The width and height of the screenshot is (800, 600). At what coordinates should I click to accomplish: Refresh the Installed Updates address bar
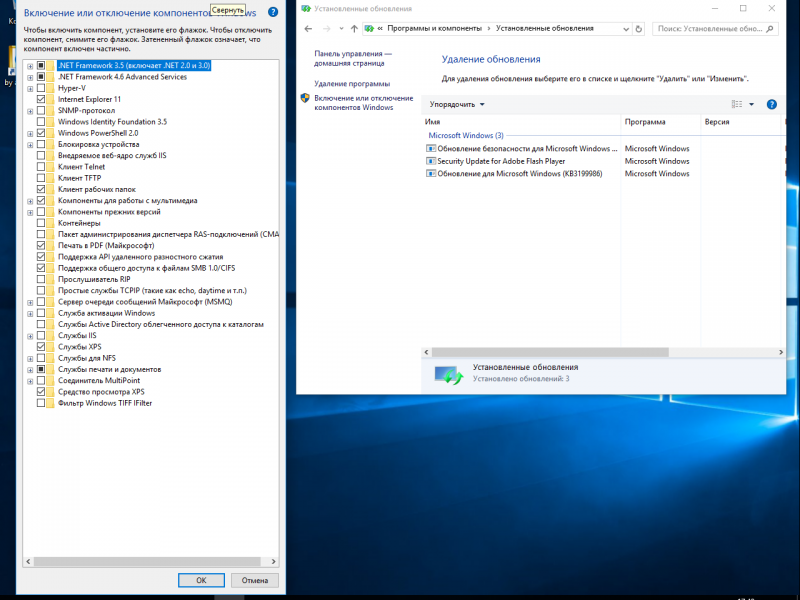click(x=638, y=29)
